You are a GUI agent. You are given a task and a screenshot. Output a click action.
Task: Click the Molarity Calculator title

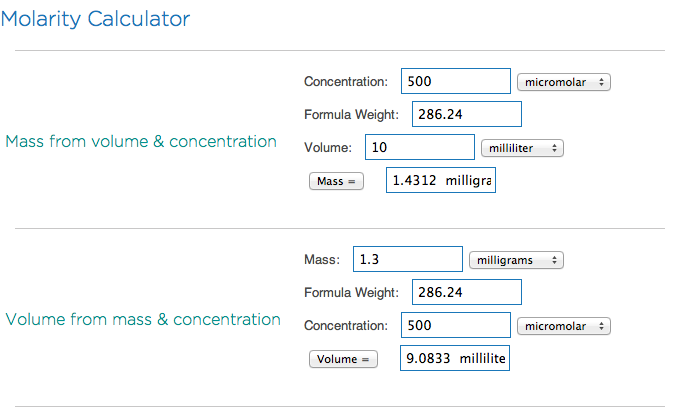coord(97,18)
